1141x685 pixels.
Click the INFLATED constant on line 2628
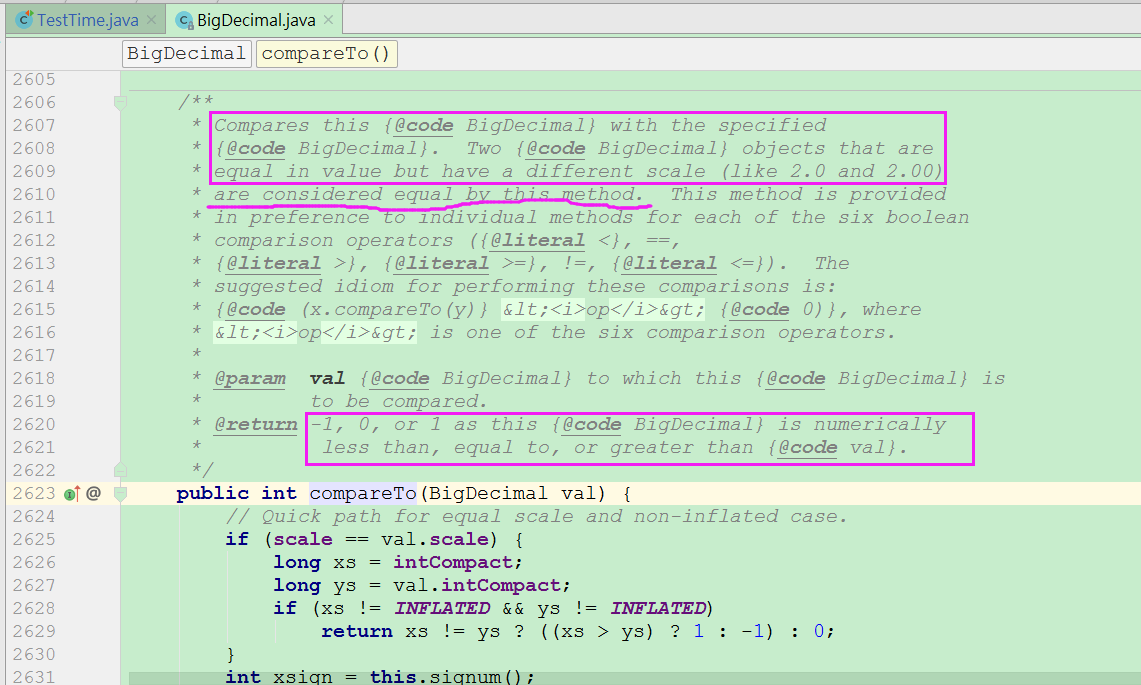pyautogui.click(x=443, y=608)
